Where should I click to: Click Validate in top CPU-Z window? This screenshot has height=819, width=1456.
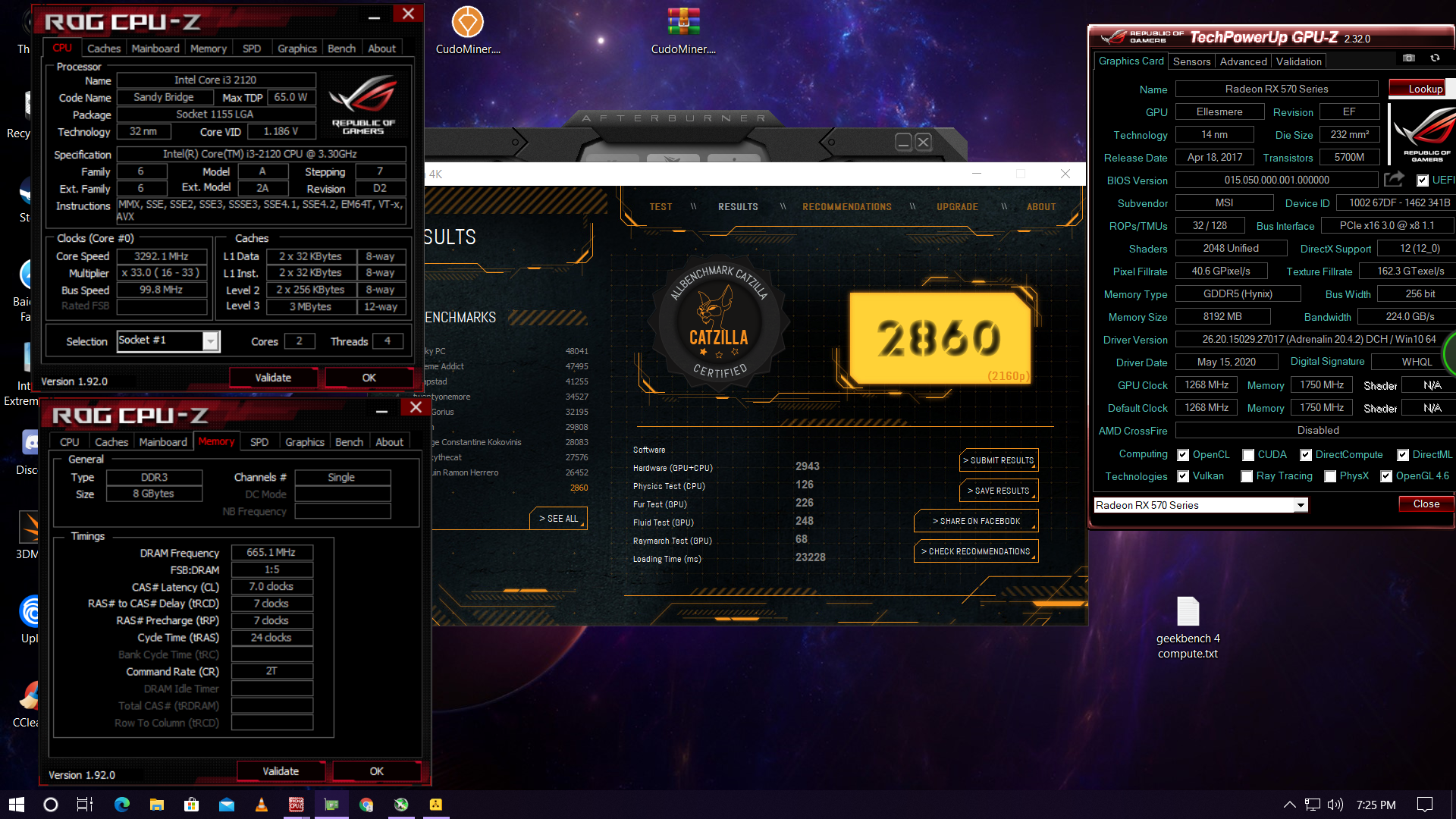(273, 378)
